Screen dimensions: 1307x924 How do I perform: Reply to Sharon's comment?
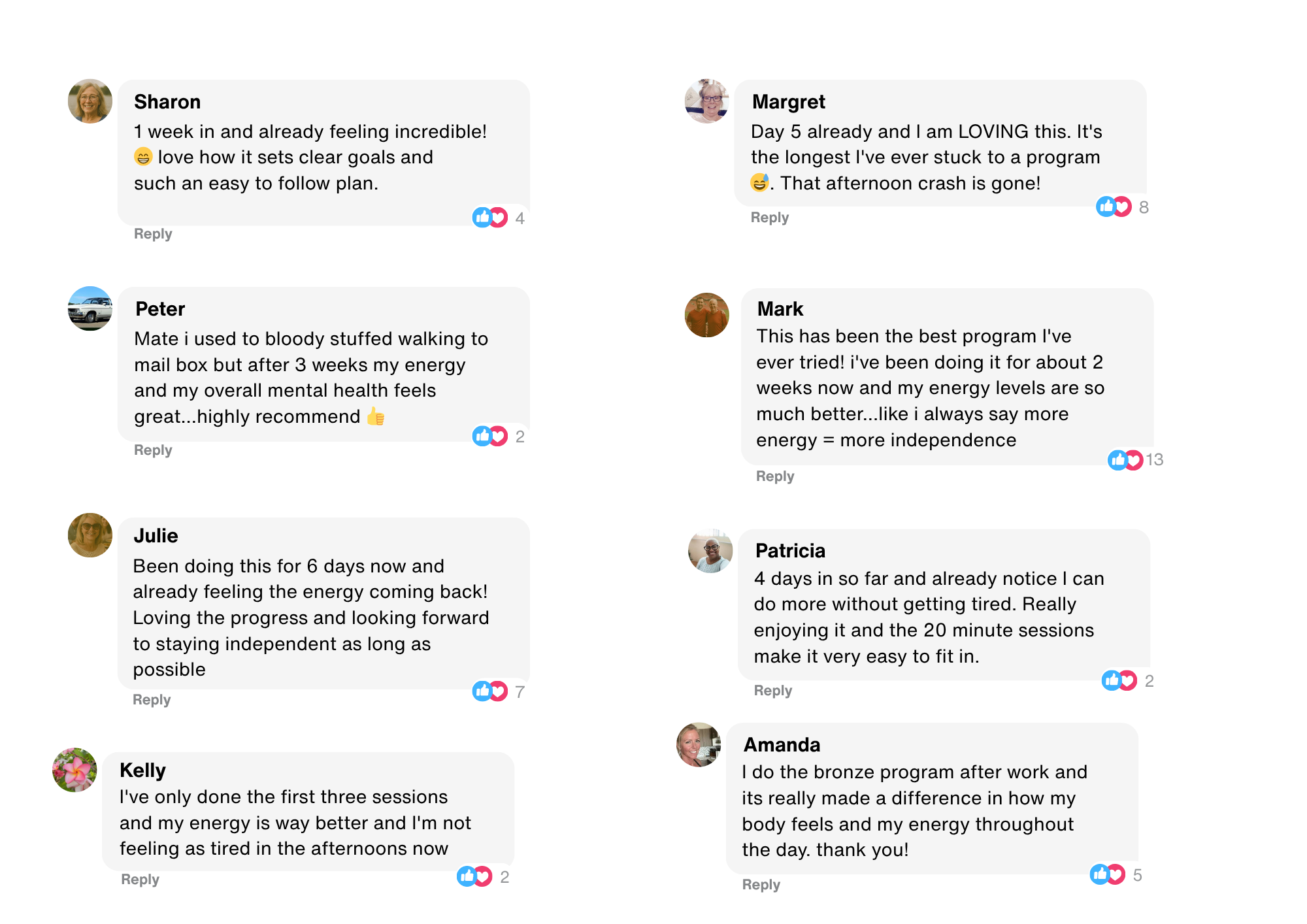[153, 234]
